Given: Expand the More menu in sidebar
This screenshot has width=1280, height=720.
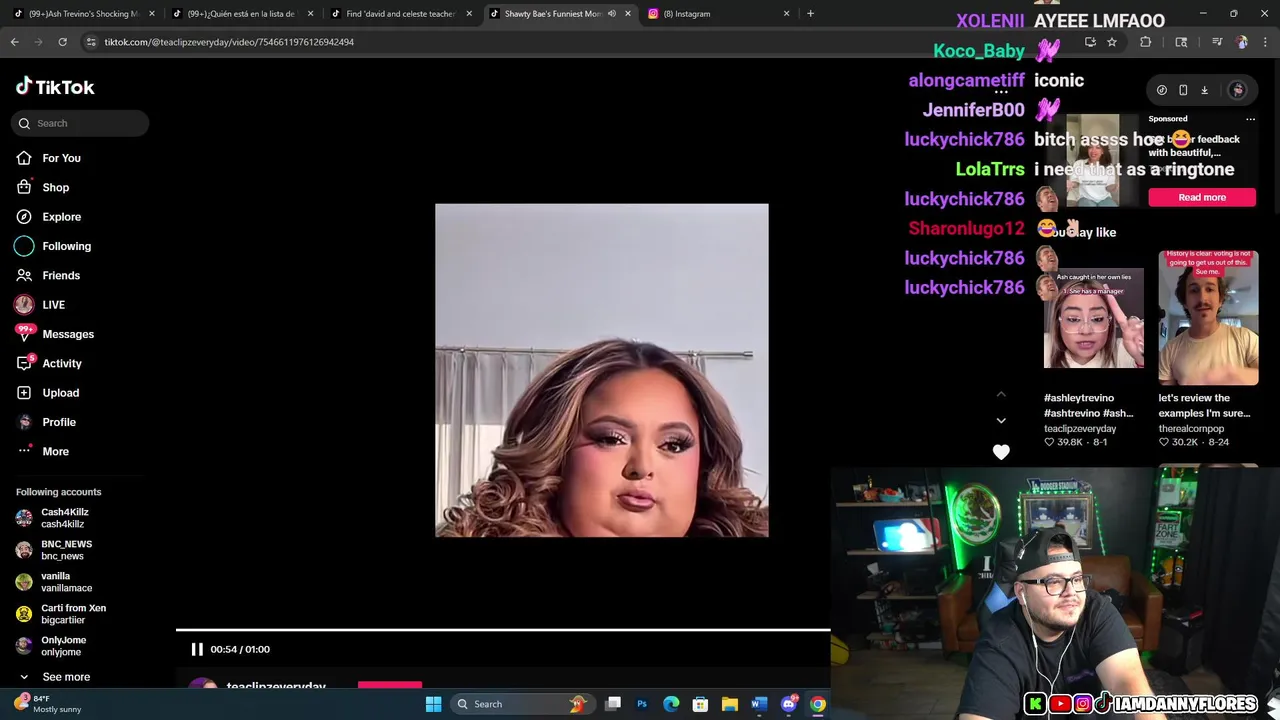Looking at the screenshot, I should pos(55,451).
